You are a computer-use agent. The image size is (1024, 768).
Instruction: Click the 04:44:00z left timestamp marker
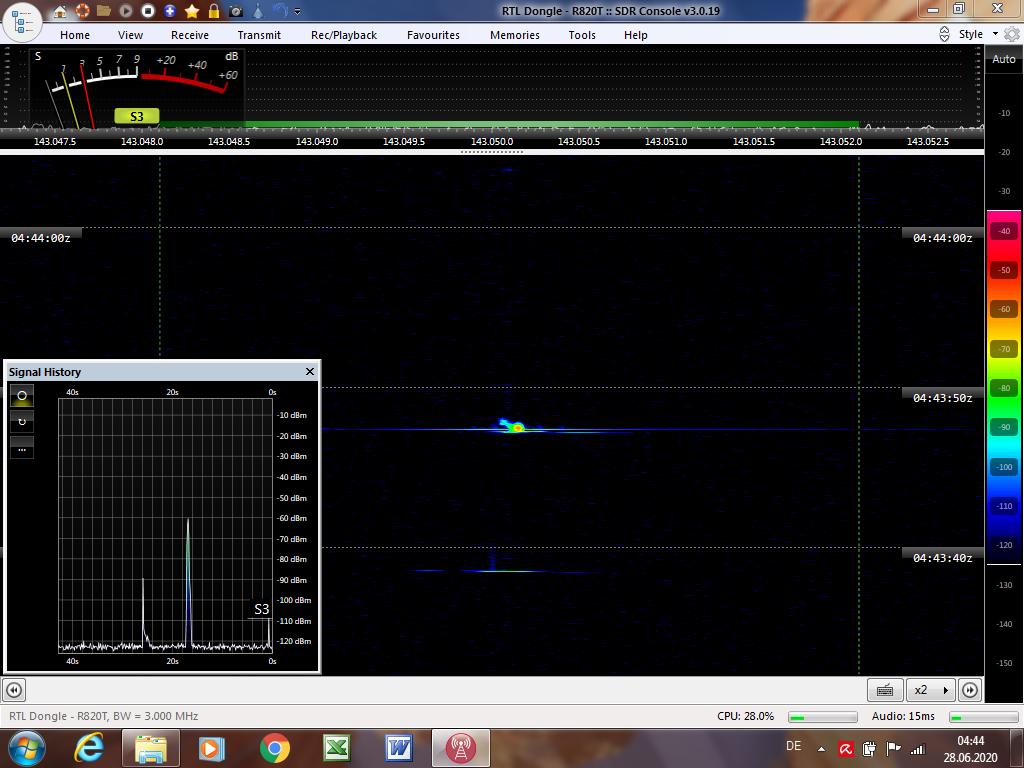(40, 238)
